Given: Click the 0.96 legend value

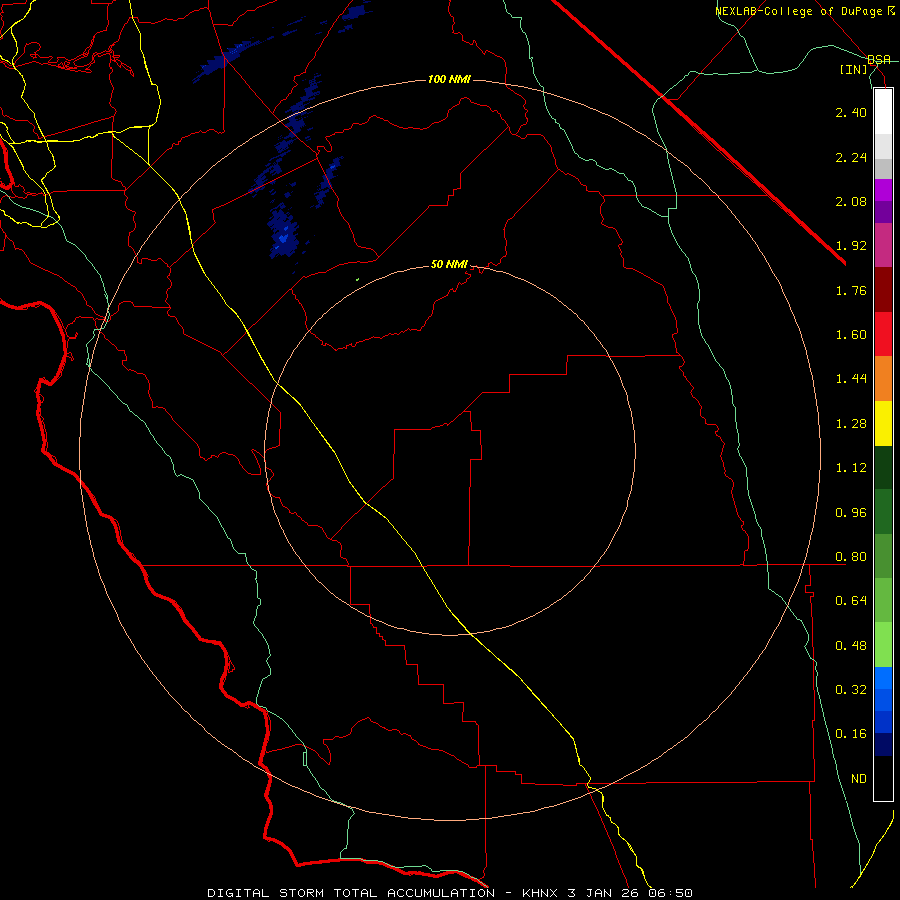Looking at the screenshot, I should coord(851,513).
